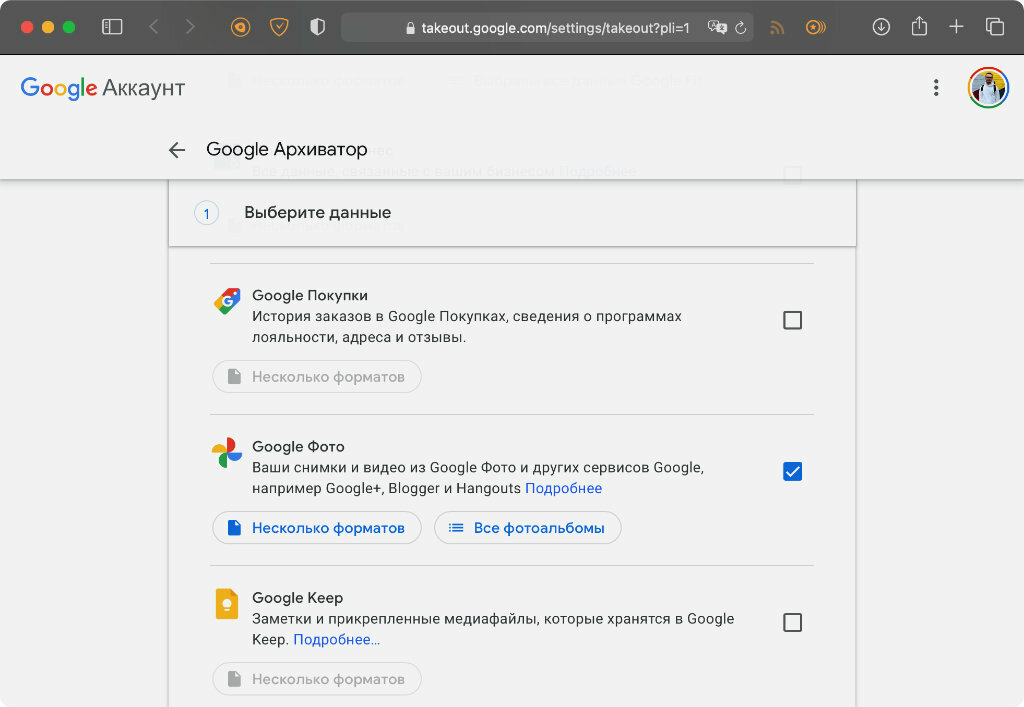Reload the page with refresh icon

click(741, 27)
